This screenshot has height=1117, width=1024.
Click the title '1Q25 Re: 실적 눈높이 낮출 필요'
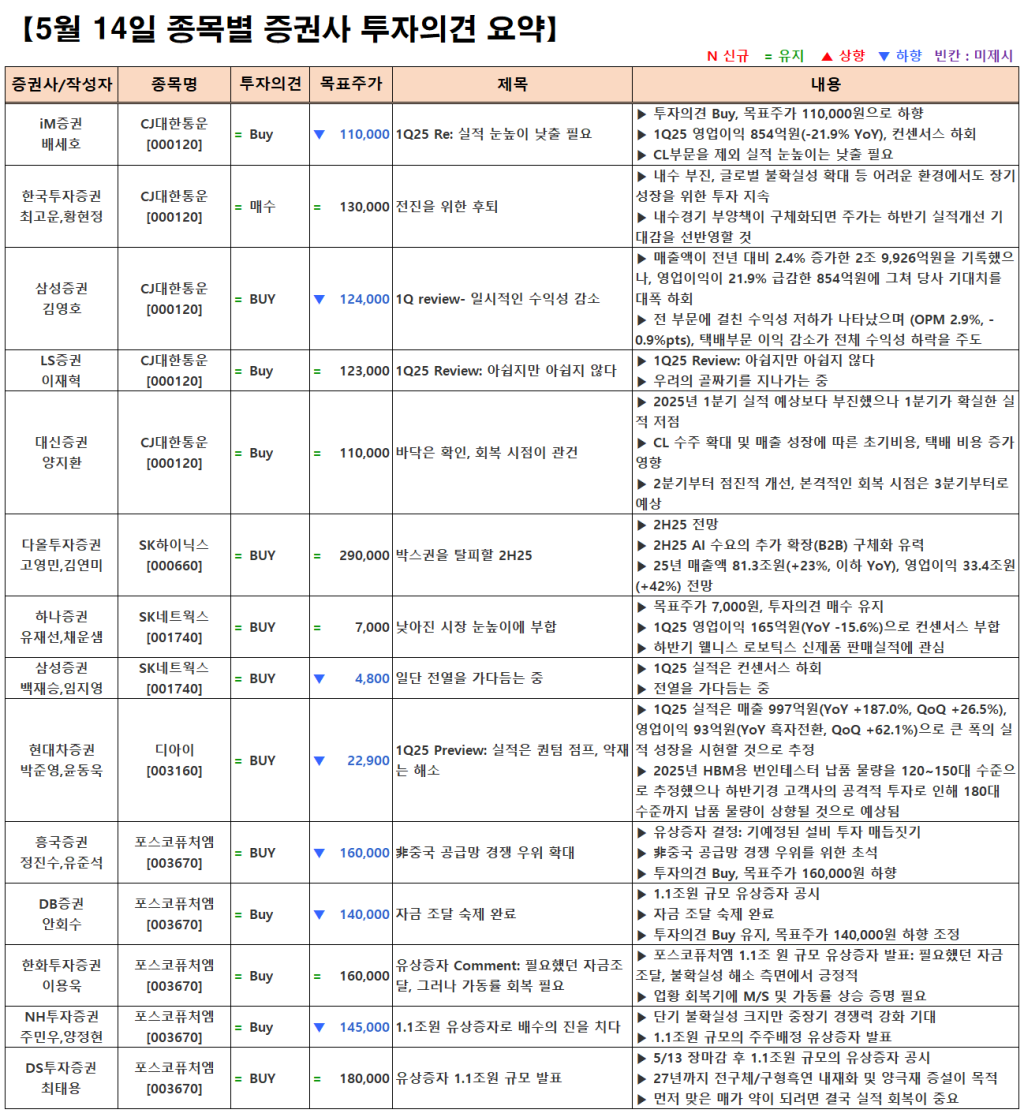coord(494,134)
